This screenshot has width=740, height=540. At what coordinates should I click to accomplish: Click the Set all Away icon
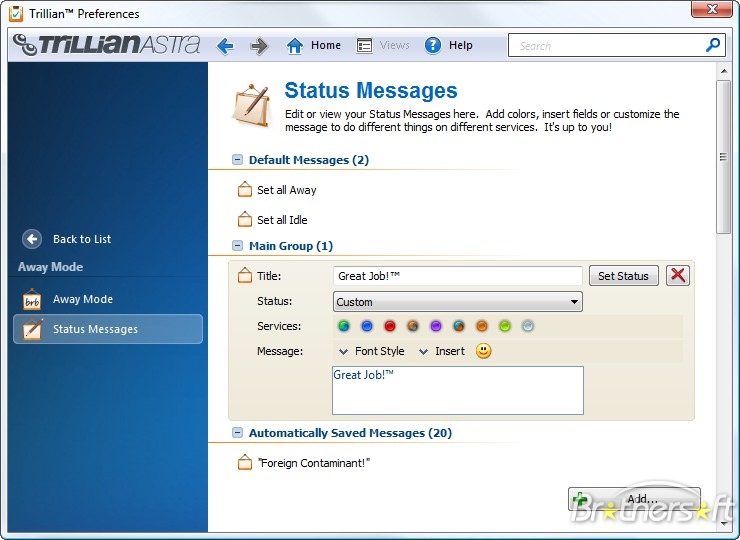(x=244, y=189)
